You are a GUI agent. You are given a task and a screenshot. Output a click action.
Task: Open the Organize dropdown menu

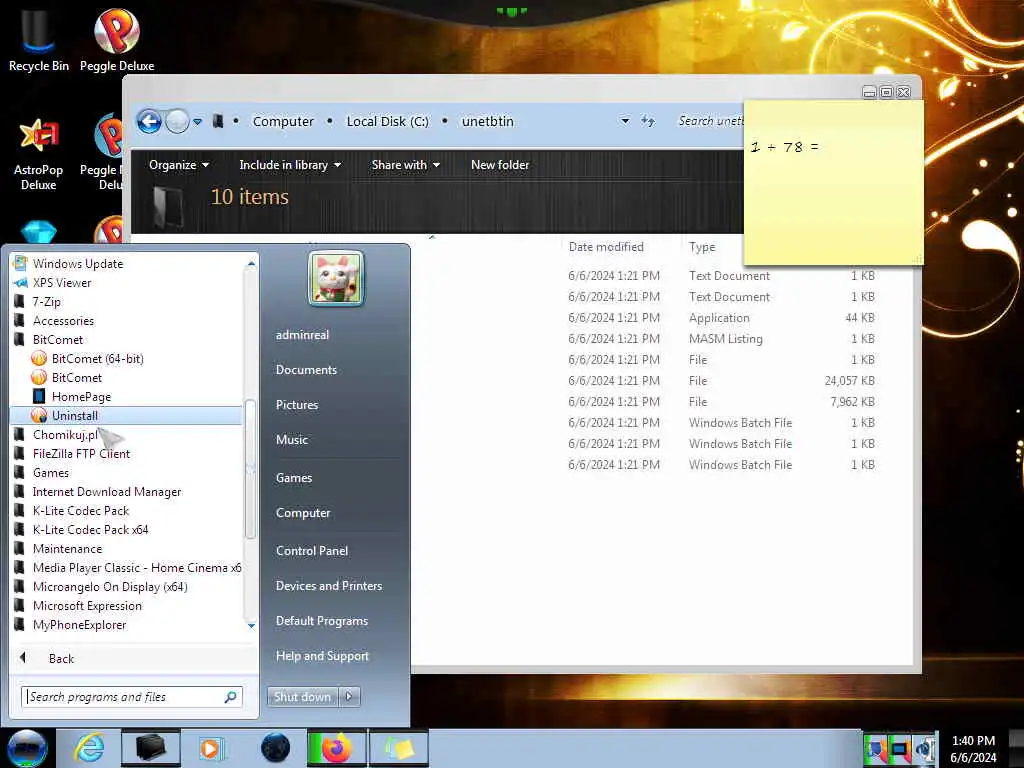coord(178,165)
